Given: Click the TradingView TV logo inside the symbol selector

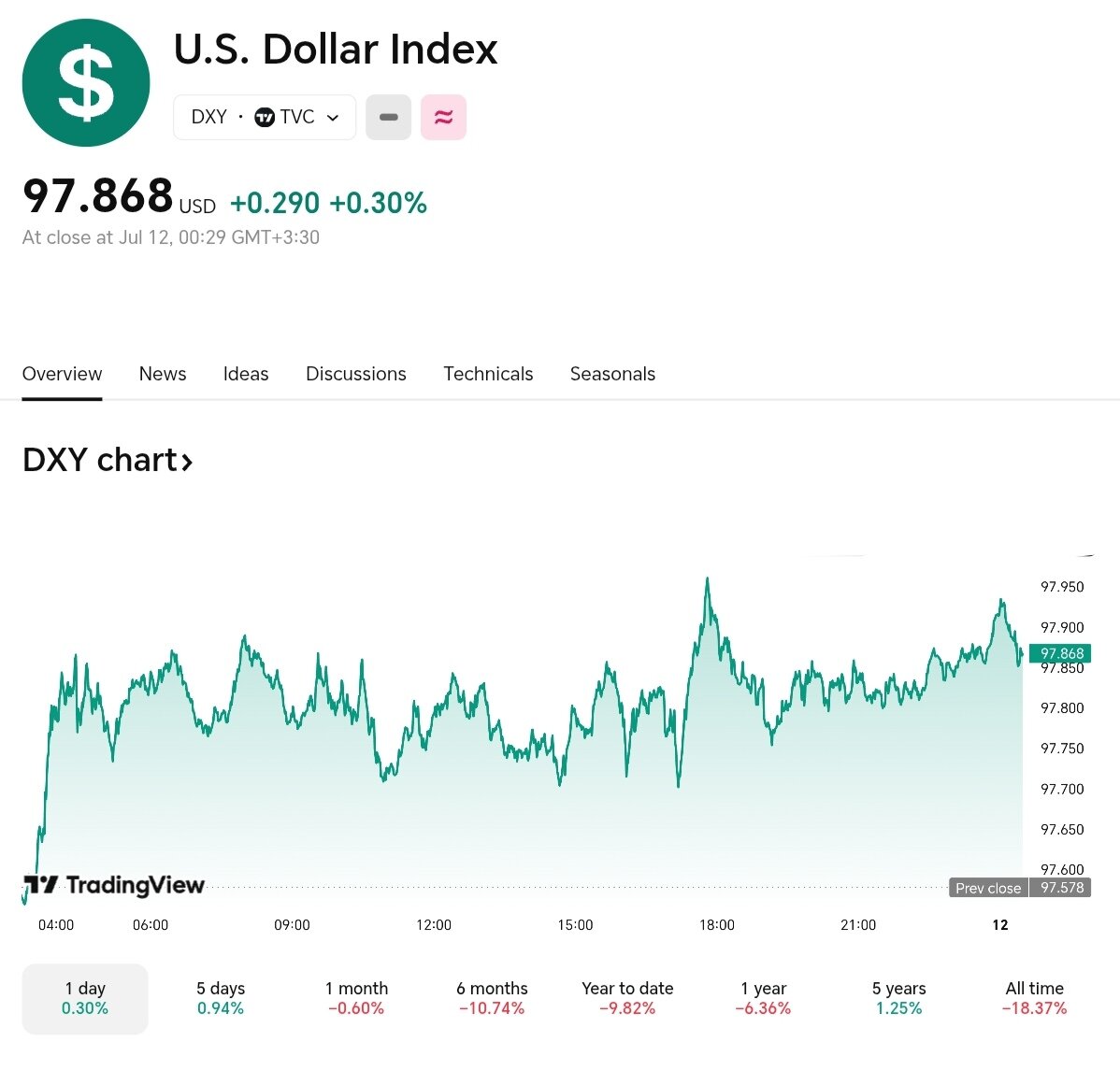Looking at the screenshot, I should 265,117.
